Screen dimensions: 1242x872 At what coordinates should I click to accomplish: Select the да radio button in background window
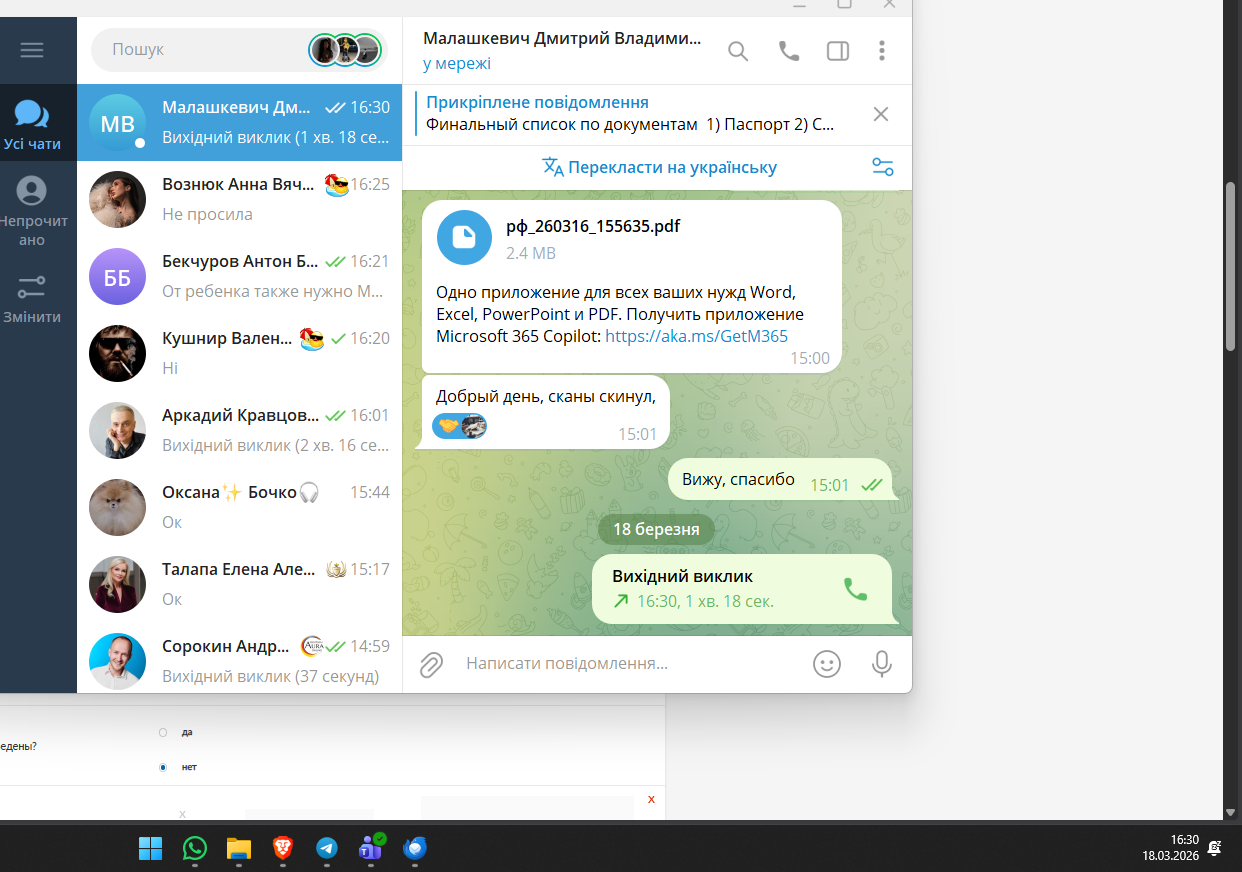(x=163, y=733)
